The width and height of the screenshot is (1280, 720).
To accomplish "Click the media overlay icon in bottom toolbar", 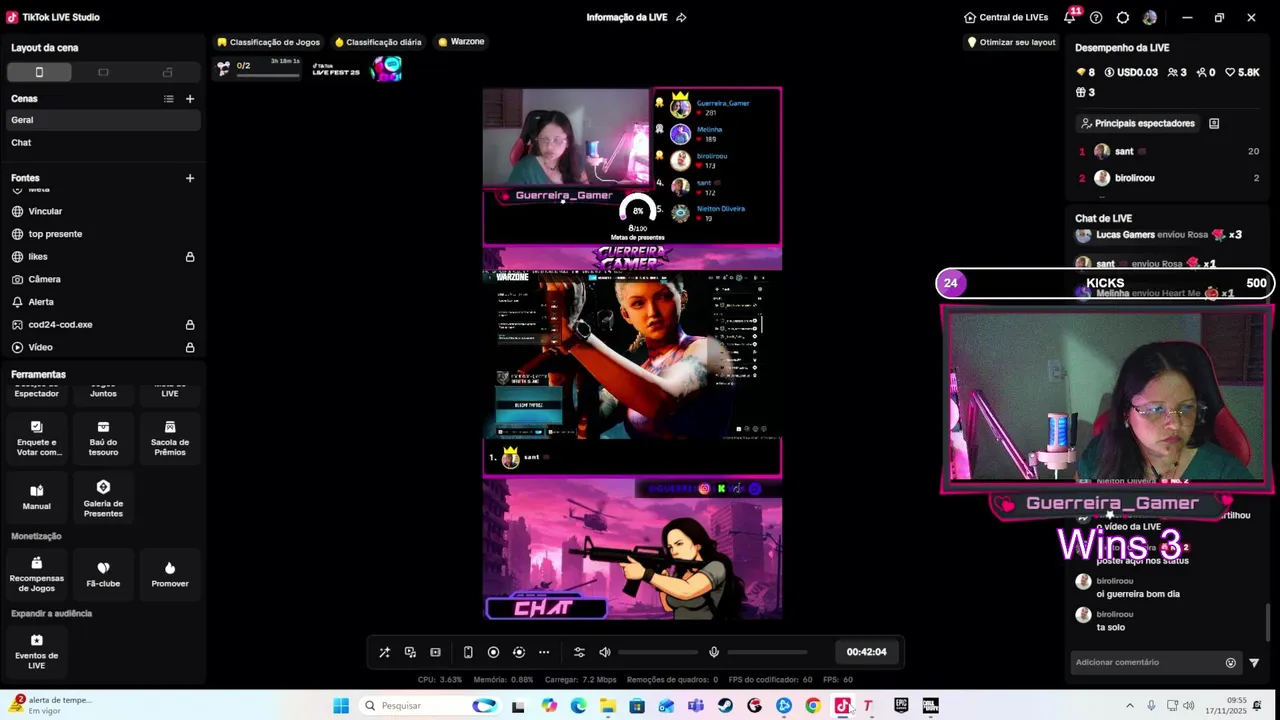I will 410,652.
